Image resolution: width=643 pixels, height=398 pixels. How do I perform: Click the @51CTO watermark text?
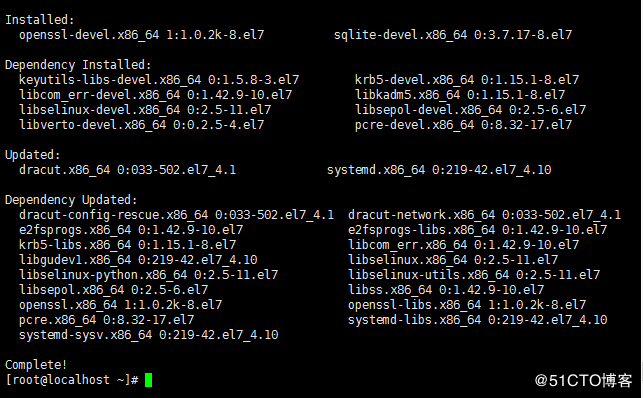point(584,381)
